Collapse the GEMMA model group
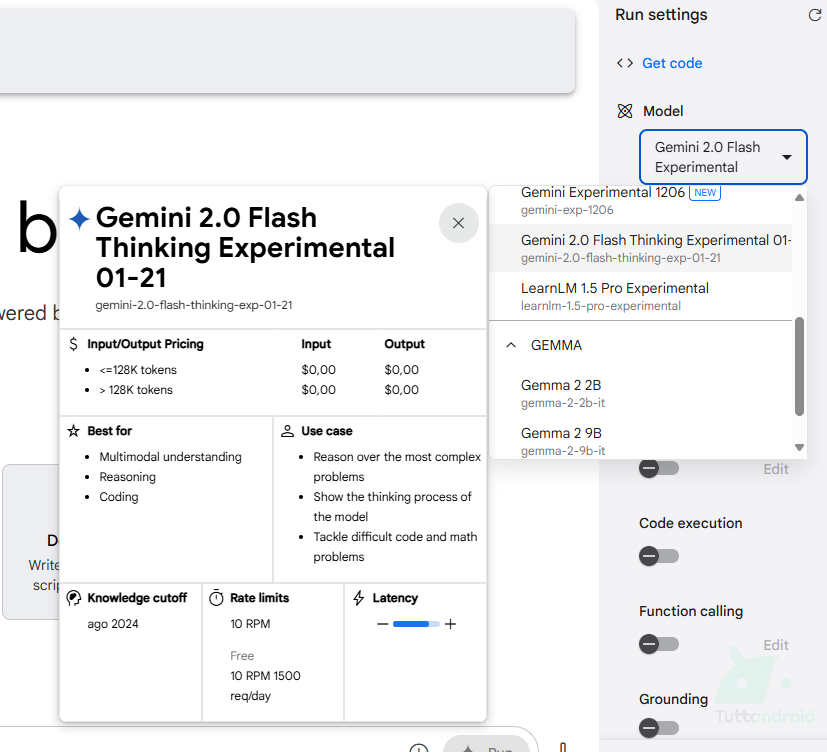Image resolution: width=827 pixels, height=752 pixels. tap(511, 345)
